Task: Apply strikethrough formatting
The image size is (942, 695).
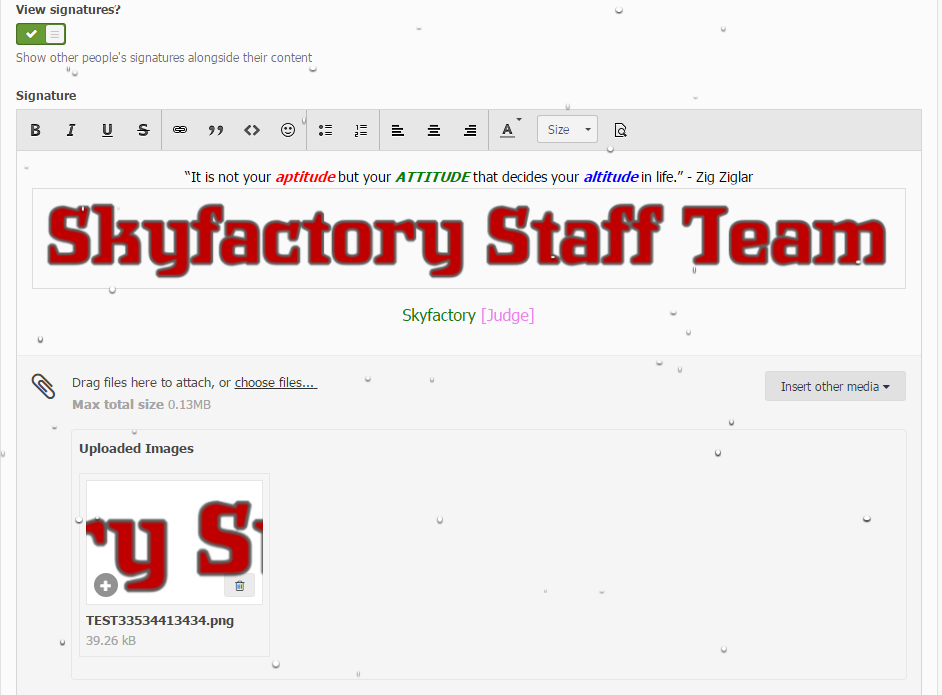Action: (x=143, y=130)
